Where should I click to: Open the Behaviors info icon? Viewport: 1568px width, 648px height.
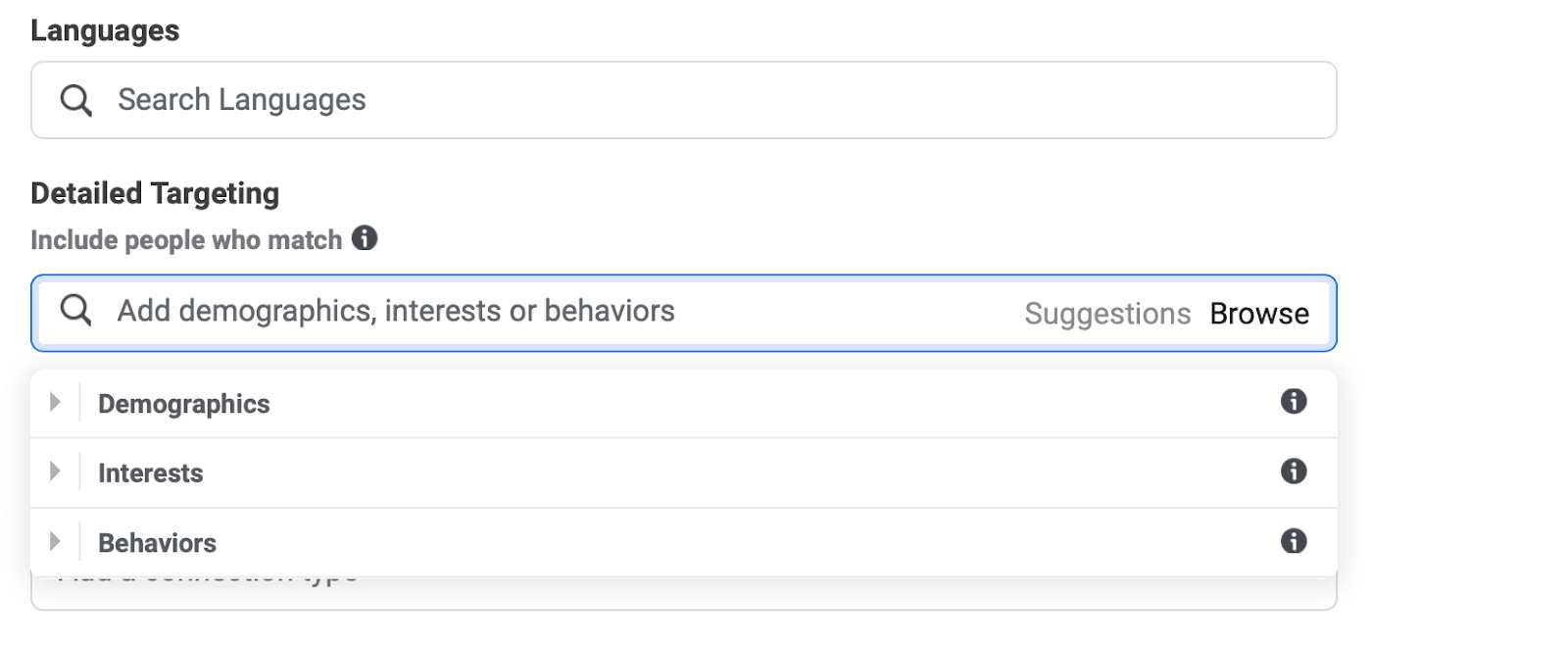pyautogui.click(x=1294, y=541)
